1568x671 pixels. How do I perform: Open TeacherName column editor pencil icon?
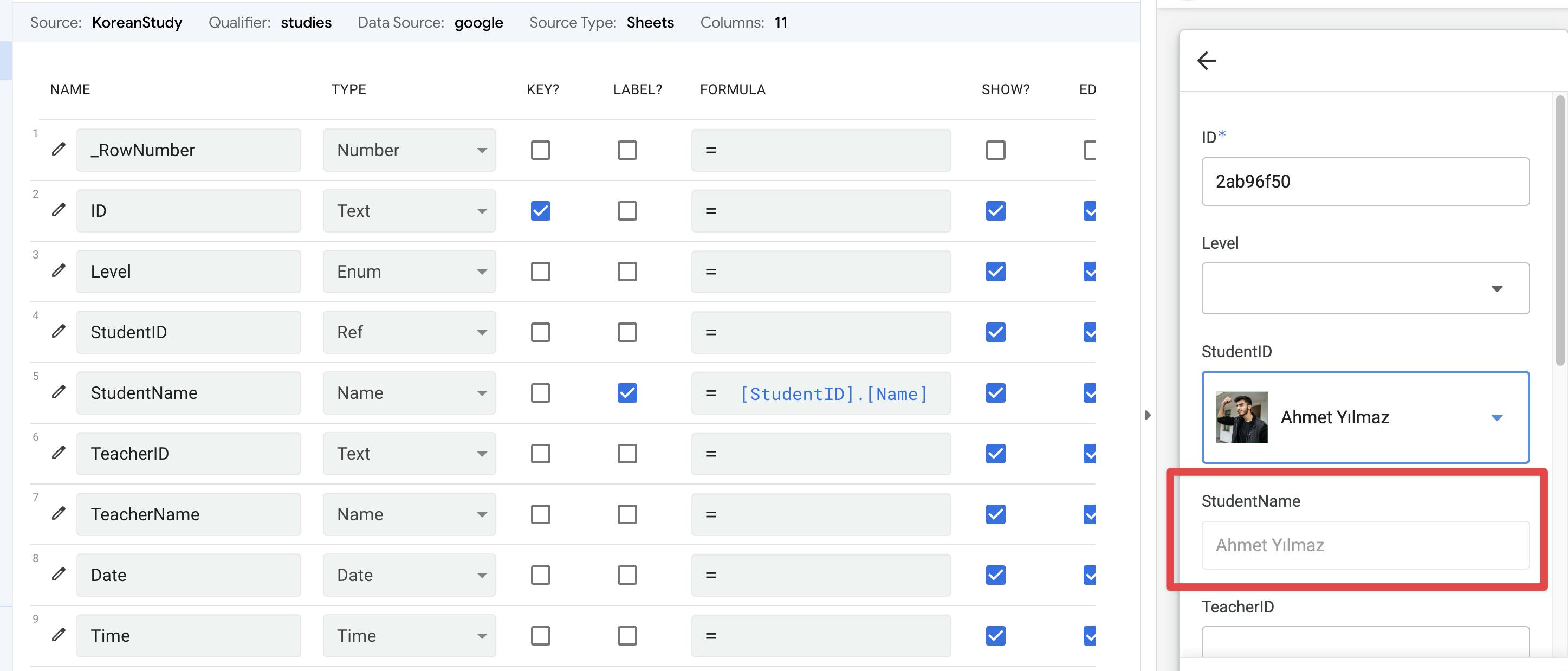(59, 514)
